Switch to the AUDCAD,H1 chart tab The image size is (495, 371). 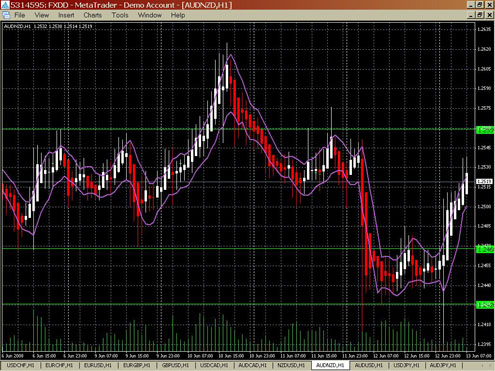253,365
